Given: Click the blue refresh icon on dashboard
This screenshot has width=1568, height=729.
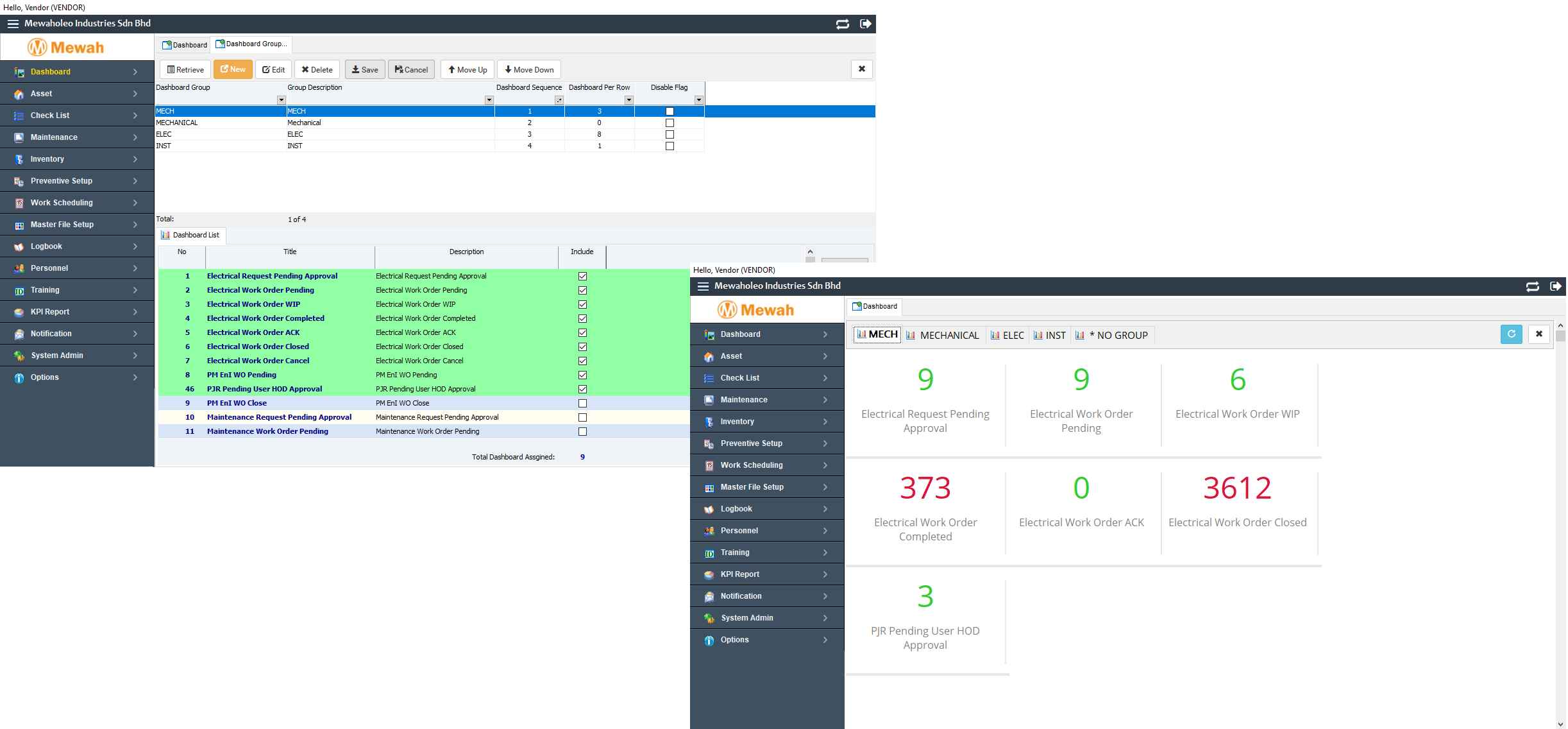Looking at the screenshot, I should (1511, 334).
